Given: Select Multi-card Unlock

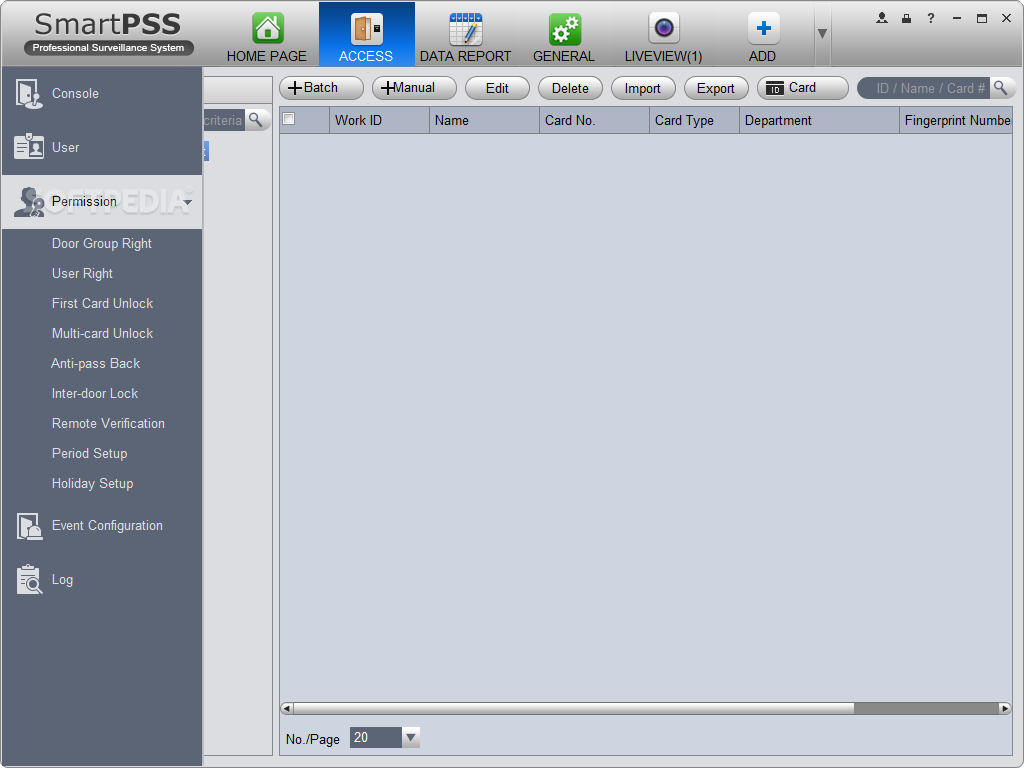Looking at the screenshot, I should point(103,334).
